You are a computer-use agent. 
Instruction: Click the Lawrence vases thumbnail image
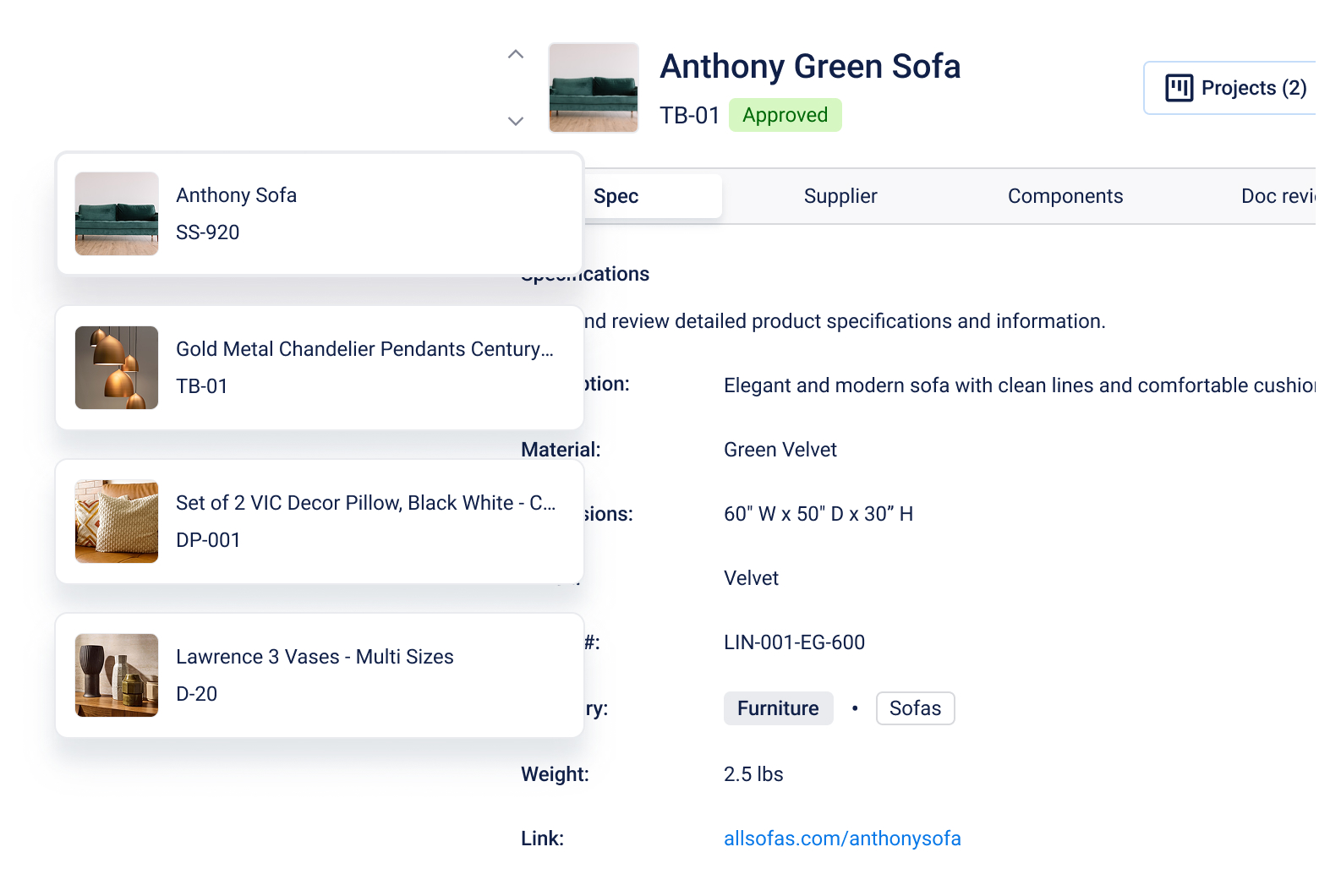click(117, 675)
